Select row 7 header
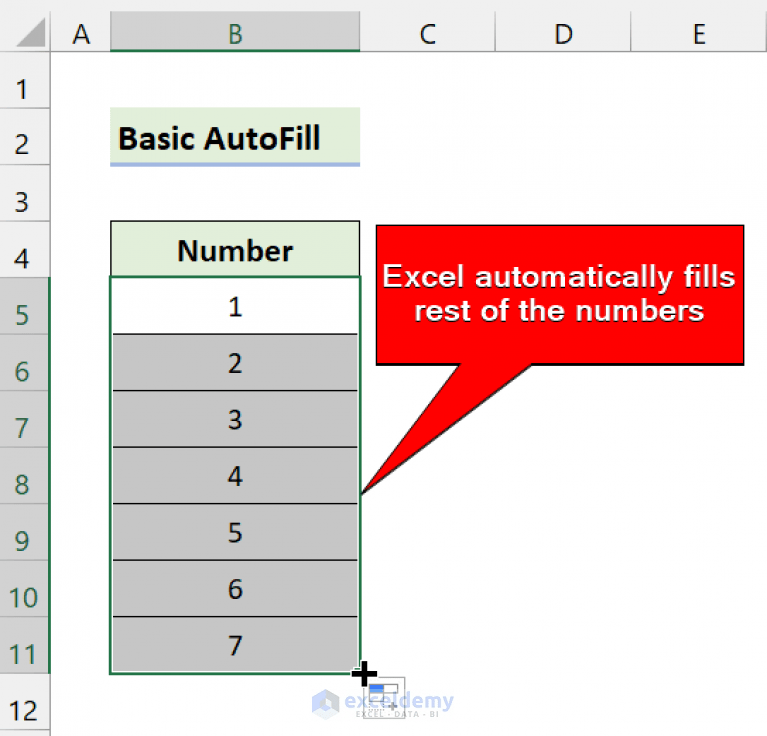The height and width of the screenshot is (736, 767). point(24,419)
